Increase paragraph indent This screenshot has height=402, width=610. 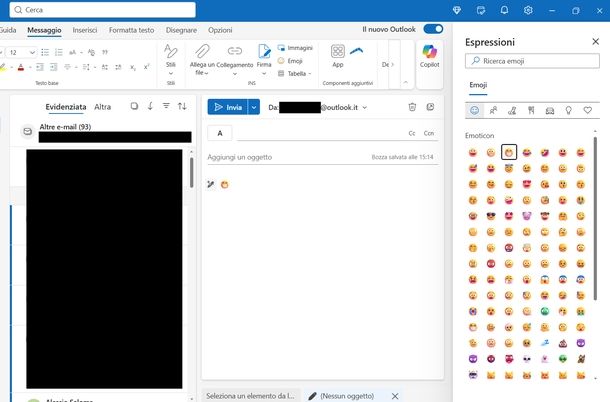click(54, 67)
